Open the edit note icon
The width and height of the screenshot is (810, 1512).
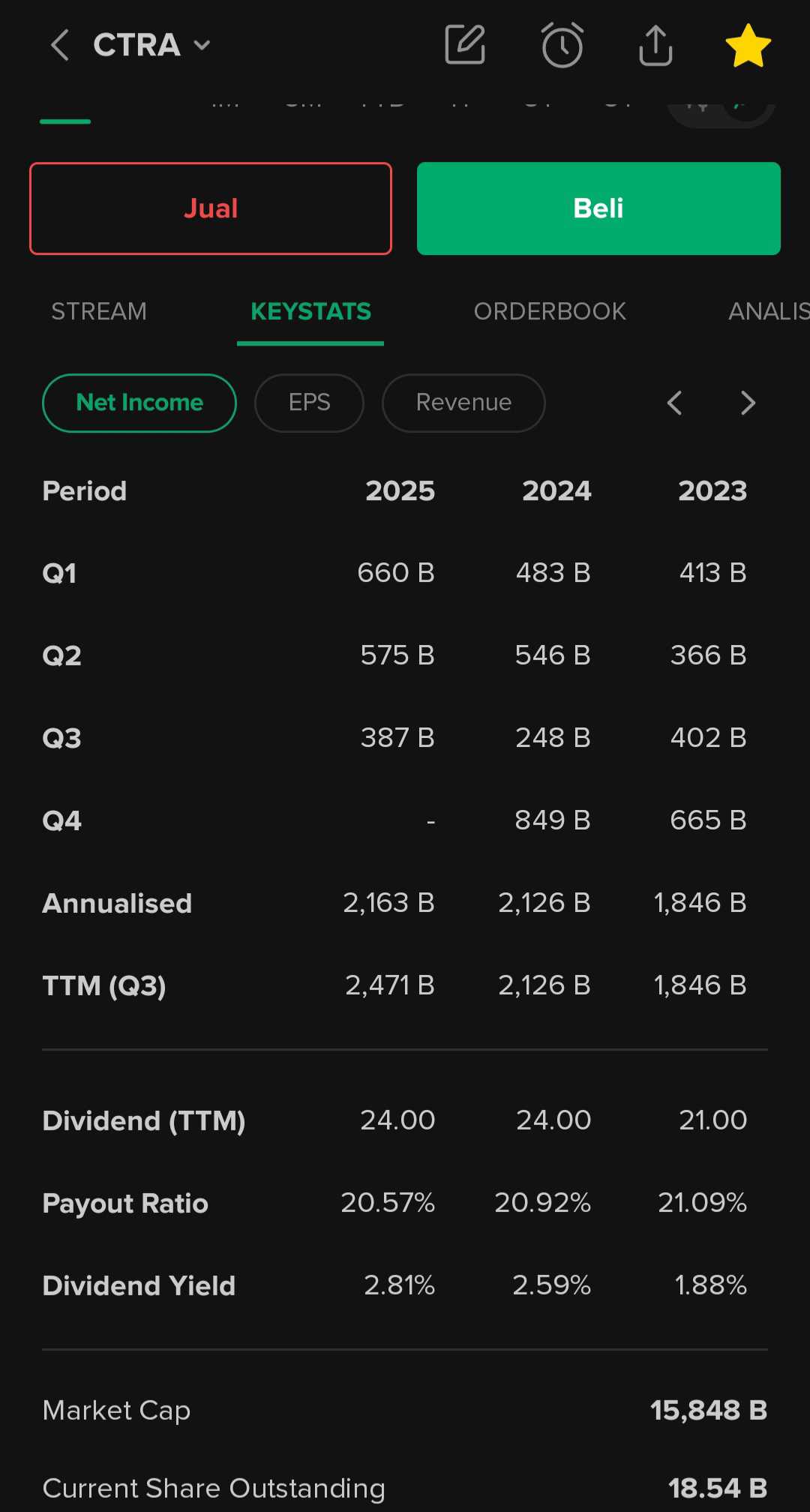point(465,45)
